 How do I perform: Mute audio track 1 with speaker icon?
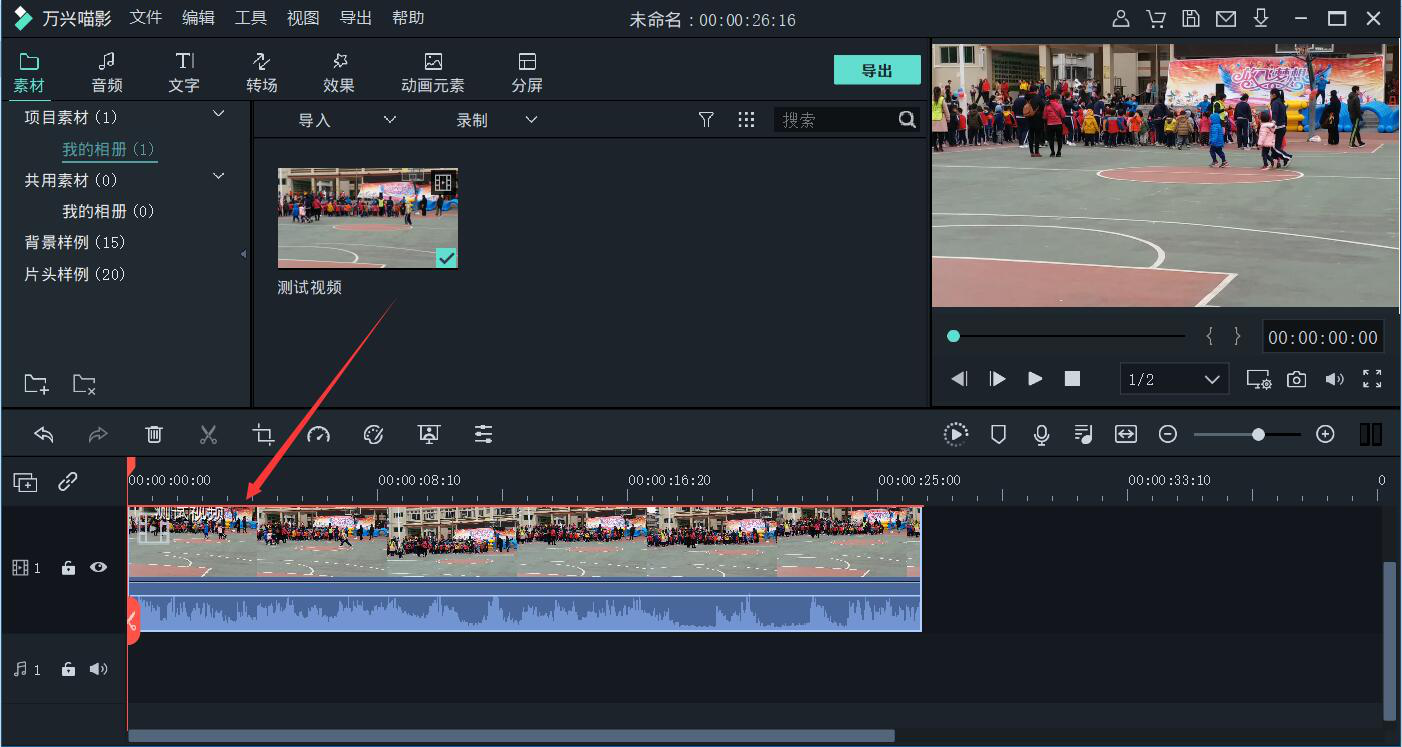[x=98, y=669]
